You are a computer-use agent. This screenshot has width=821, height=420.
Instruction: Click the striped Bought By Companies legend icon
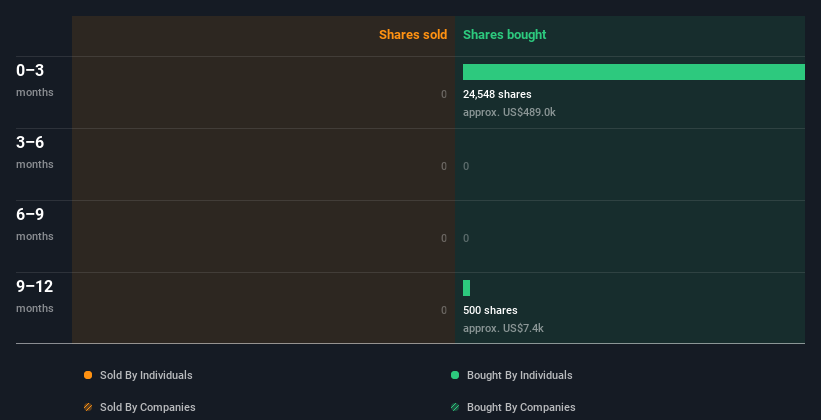pos(455,407)
